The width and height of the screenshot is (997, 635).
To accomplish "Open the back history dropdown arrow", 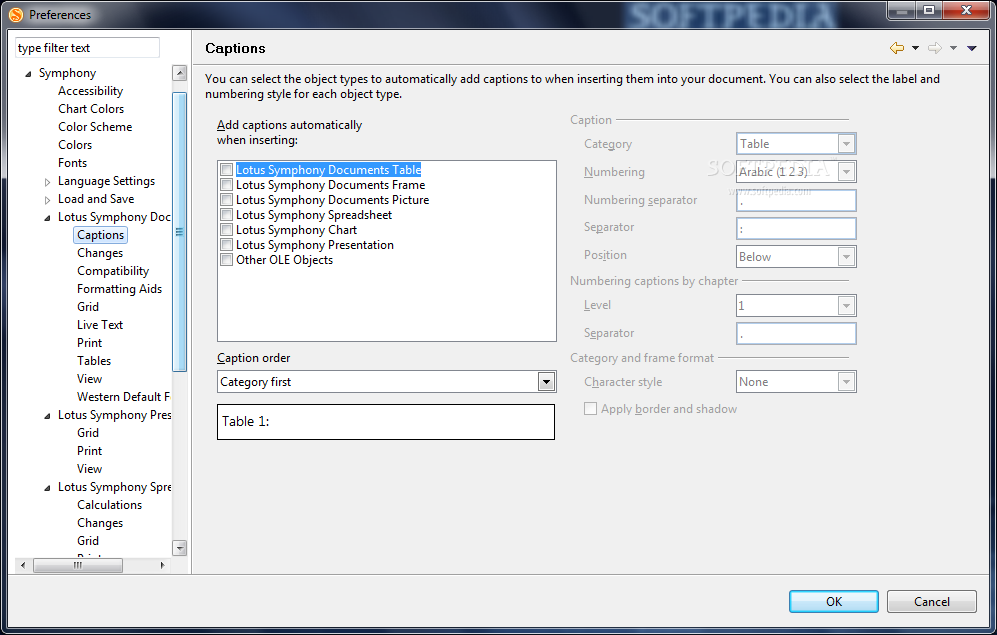I will click(x=916, y=48).
